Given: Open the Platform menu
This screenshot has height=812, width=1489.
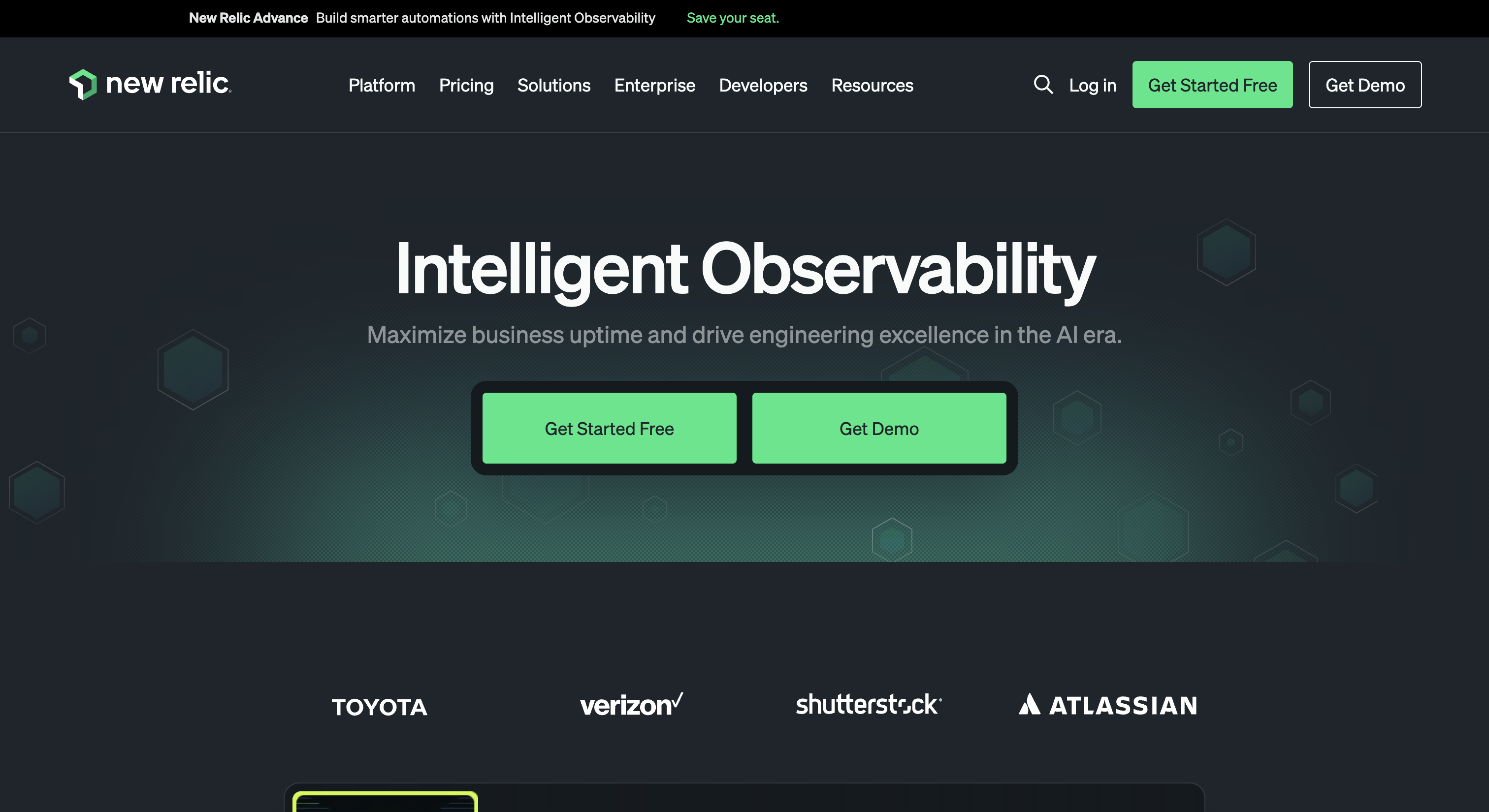Looking at the screenshot, I should coord(382,86).
